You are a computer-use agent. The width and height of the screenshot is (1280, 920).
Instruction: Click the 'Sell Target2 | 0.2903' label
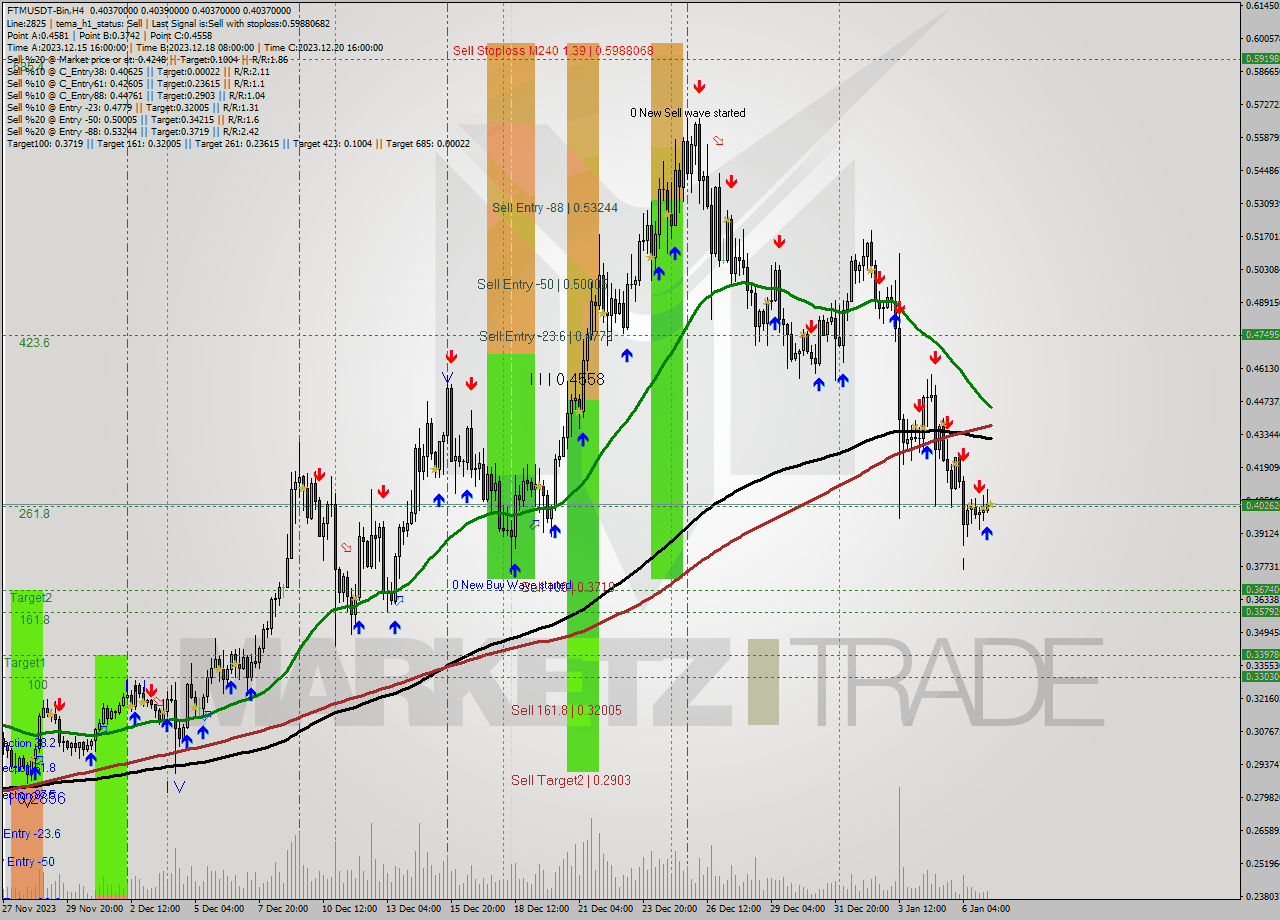pyautogui.click(x=571, y=779)
